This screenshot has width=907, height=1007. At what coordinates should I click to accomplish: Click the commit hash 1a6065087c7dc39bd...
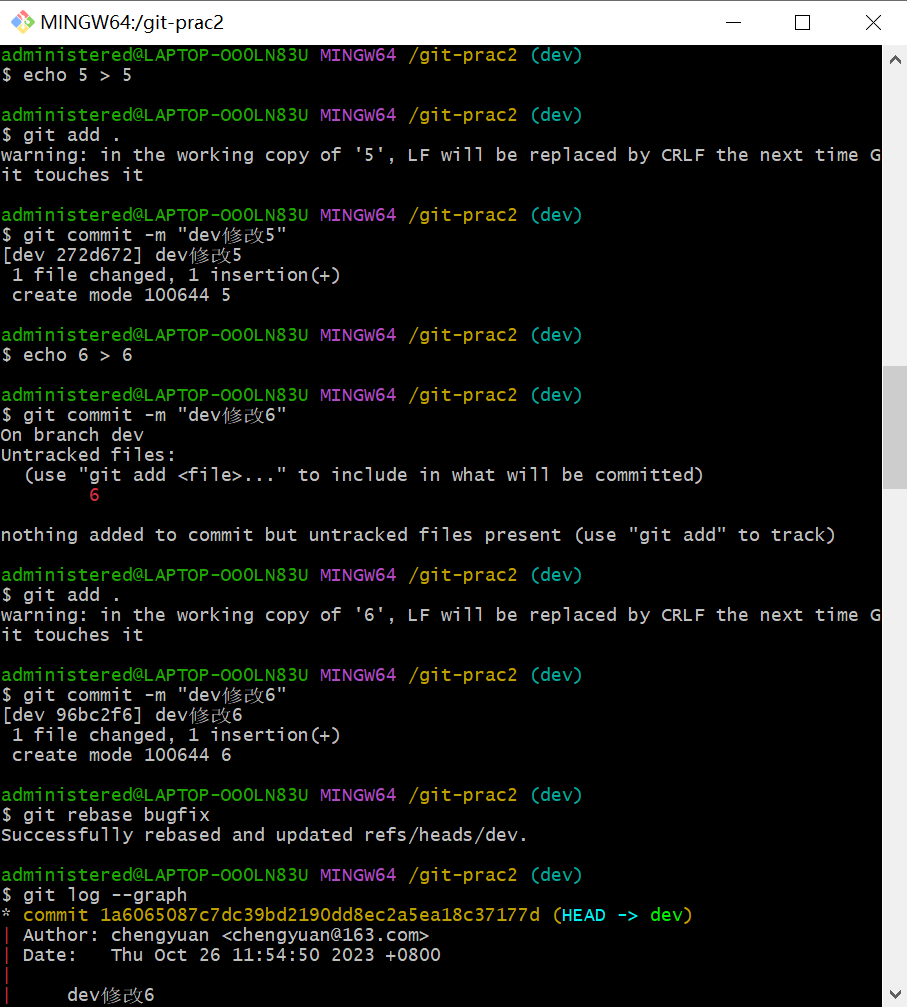320,915
